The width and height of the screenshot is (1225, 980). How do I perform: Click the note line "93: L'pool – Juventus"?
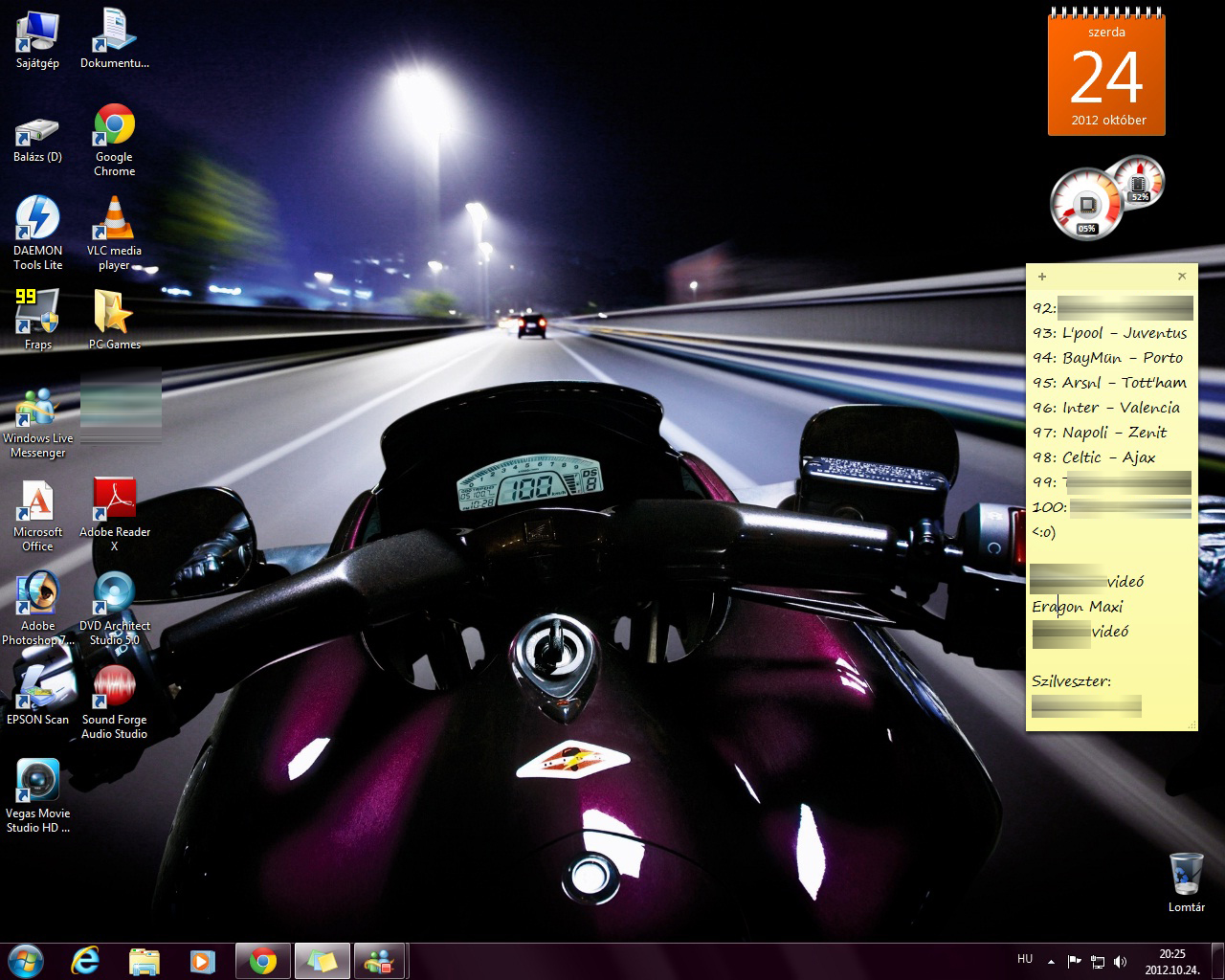1109,333
